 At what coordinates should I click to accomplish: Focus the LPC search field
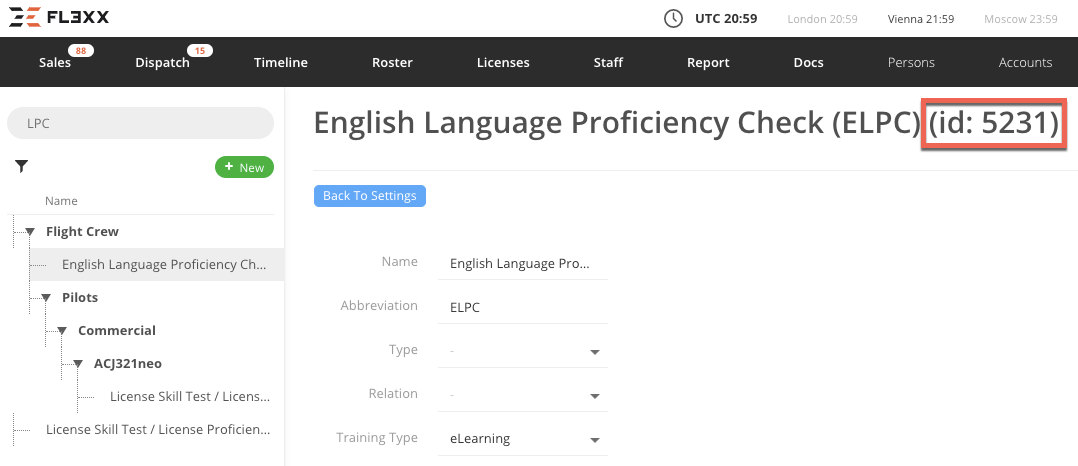pyautogui.click(x=140, y=123)
